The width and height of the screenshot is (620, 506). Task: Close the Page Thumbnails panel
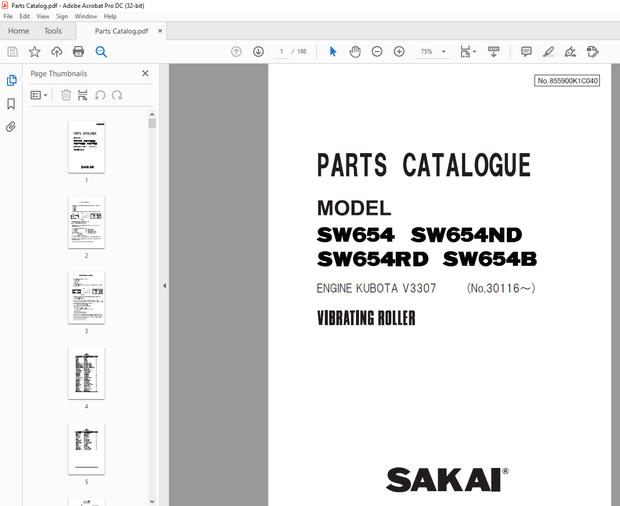click(x=145, y=74)
